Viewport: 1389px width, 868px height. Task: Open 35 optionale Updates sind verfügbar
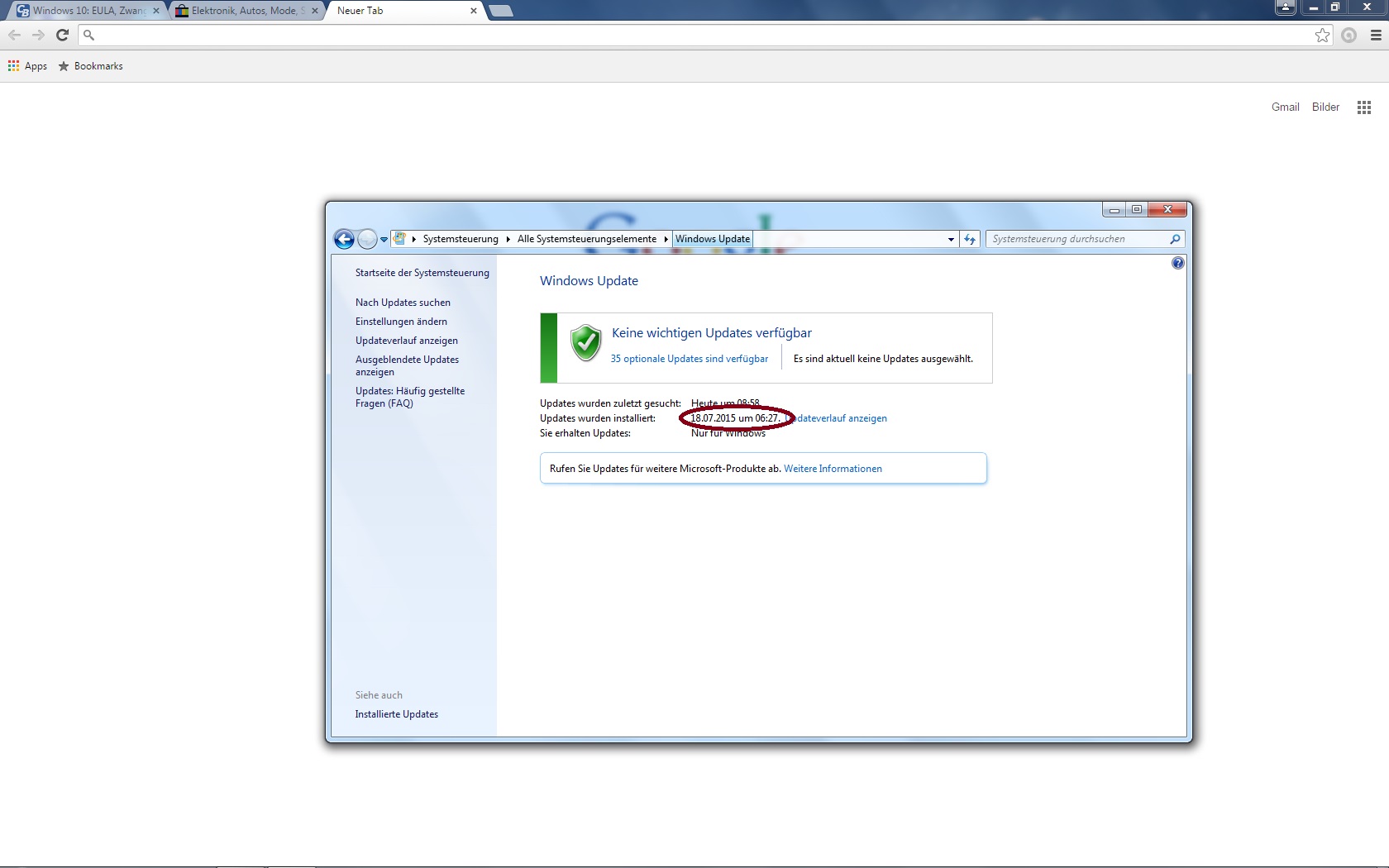point(689,359)
